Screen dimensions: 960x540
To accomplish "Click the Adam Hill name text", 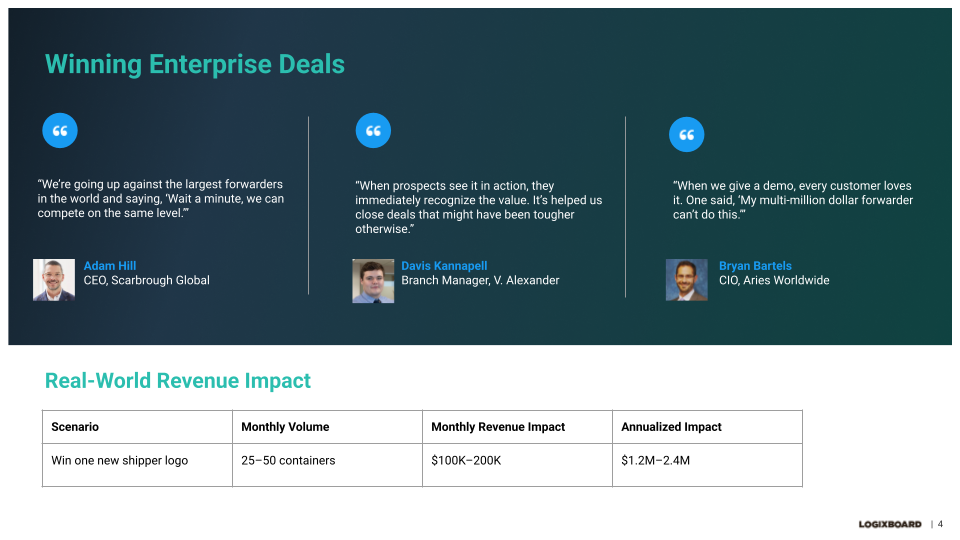I will click(x=110, y=266).
